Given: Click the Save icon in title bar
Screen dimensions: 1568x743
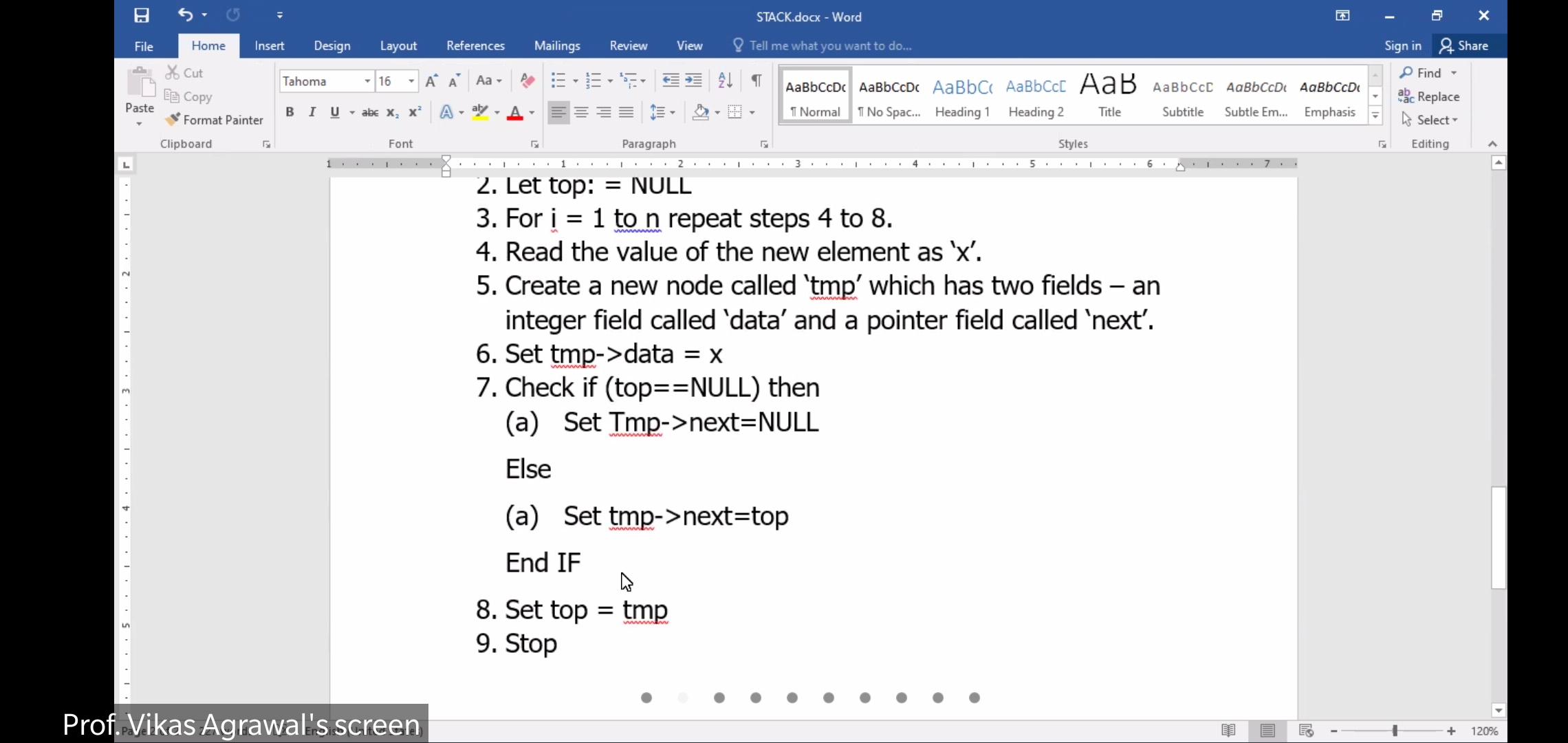Looking at the screenshot, I should 142,15.
